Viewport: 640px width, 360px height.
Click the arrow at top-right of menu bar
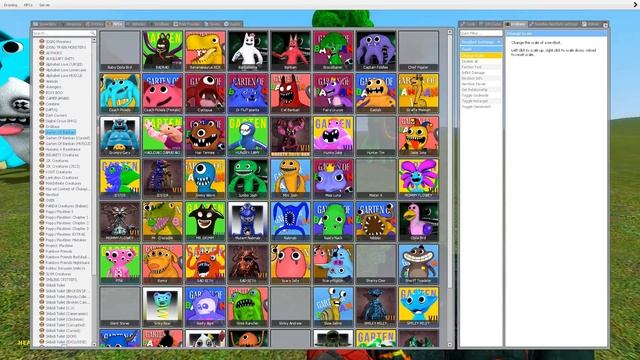coord(636,4)
